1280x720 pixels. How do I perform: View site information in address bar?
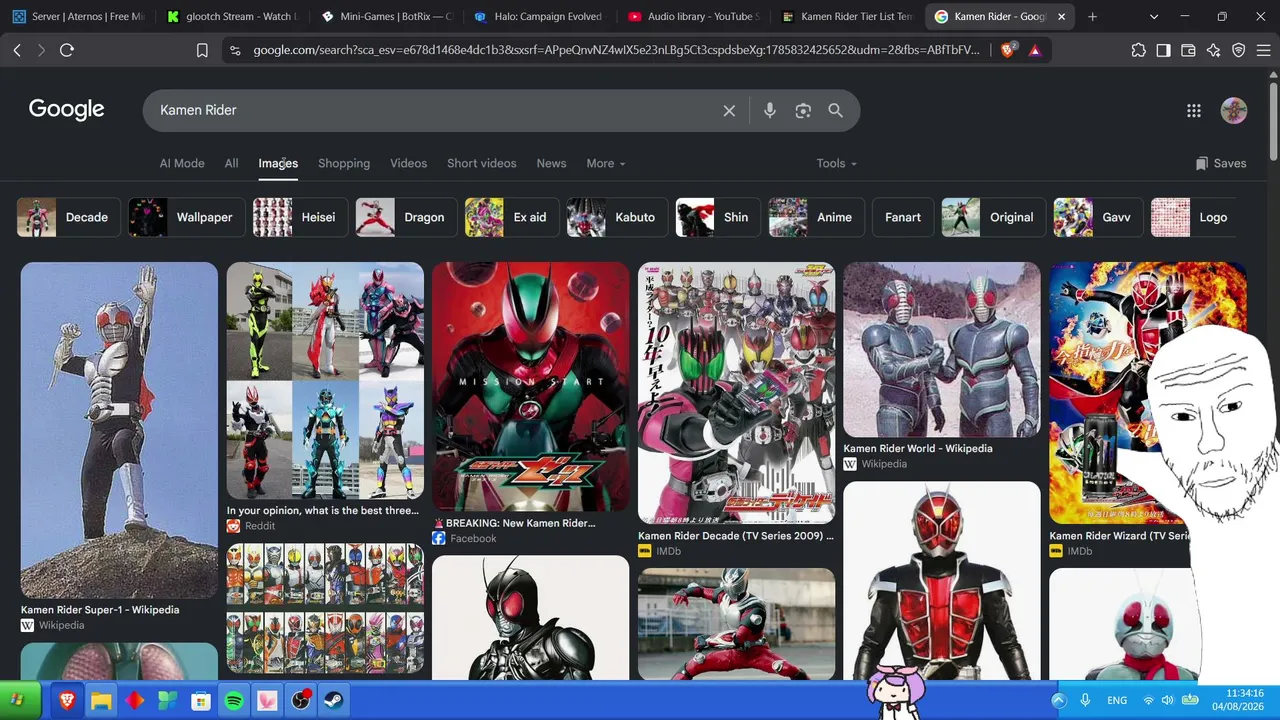tap(235, 50)
